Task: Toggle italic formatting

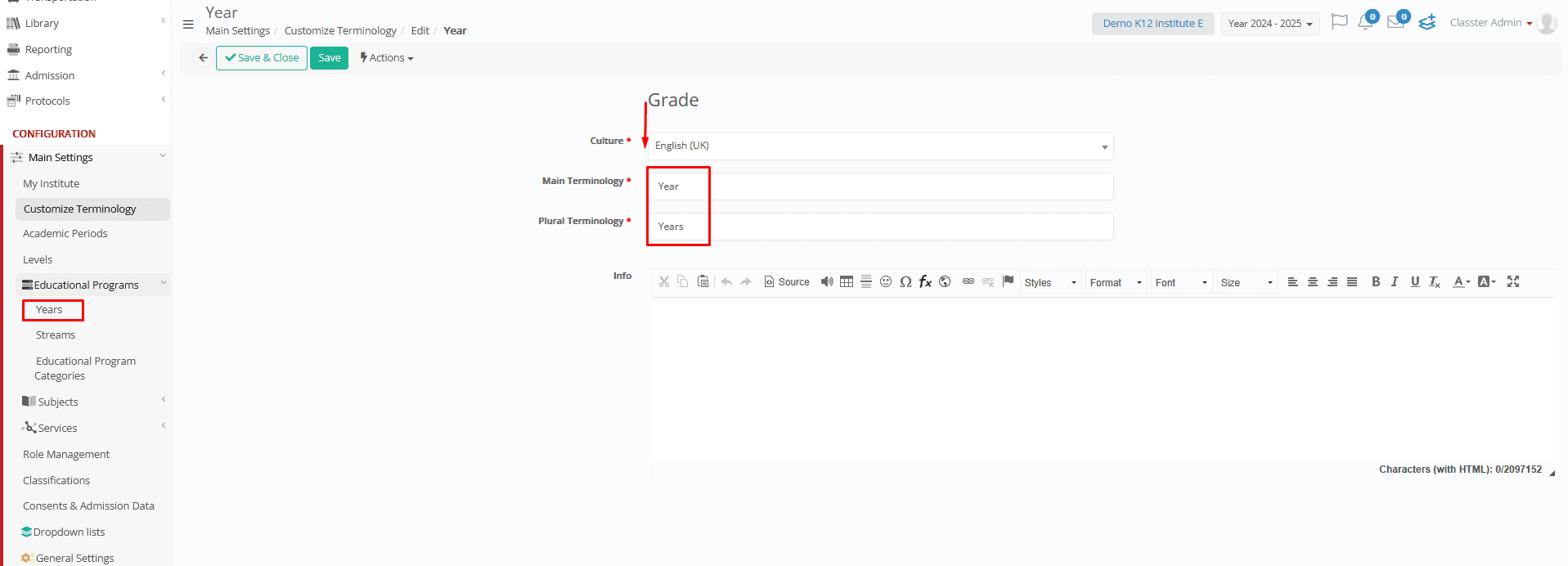Action: tap(1395, 281)
